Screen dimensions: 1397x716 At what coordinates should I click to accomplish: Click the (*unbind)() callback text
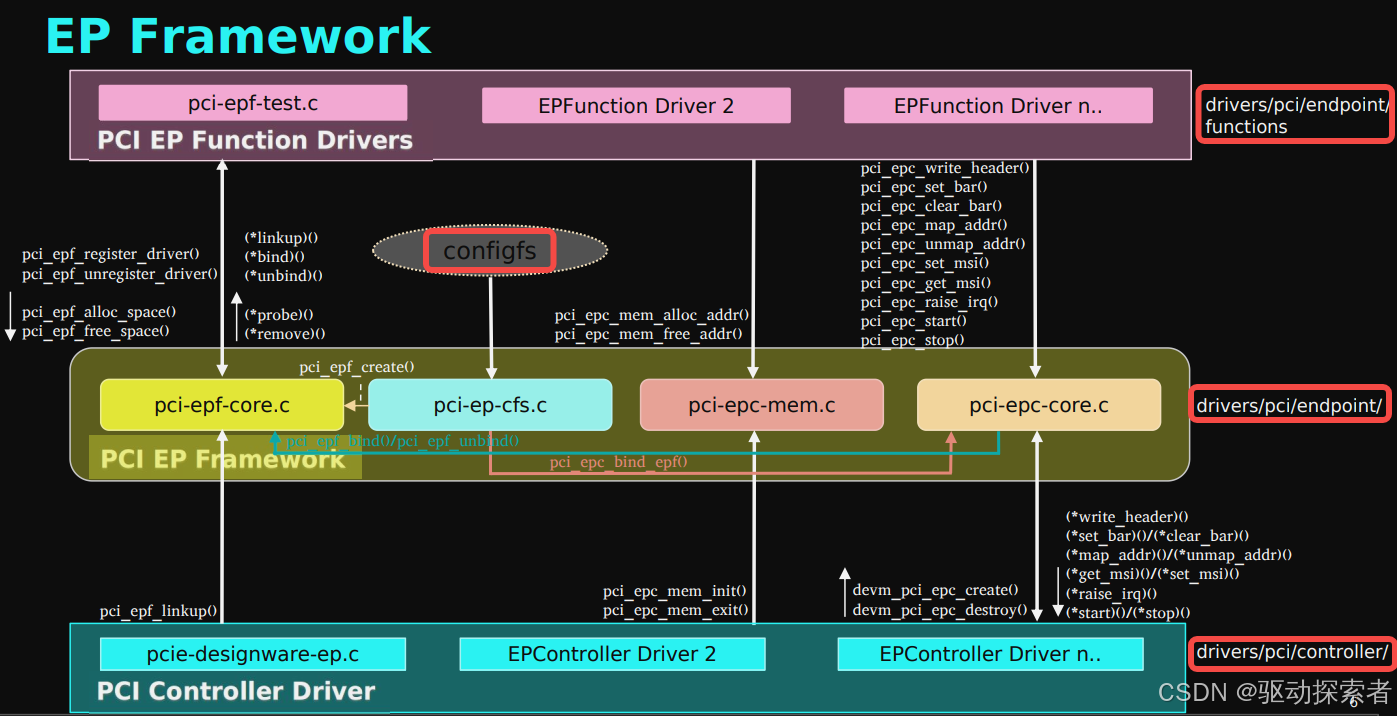coord(284,275)
